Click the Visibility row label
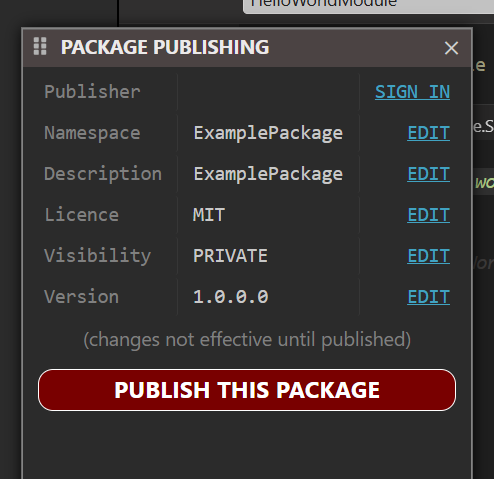 point(98,256)
